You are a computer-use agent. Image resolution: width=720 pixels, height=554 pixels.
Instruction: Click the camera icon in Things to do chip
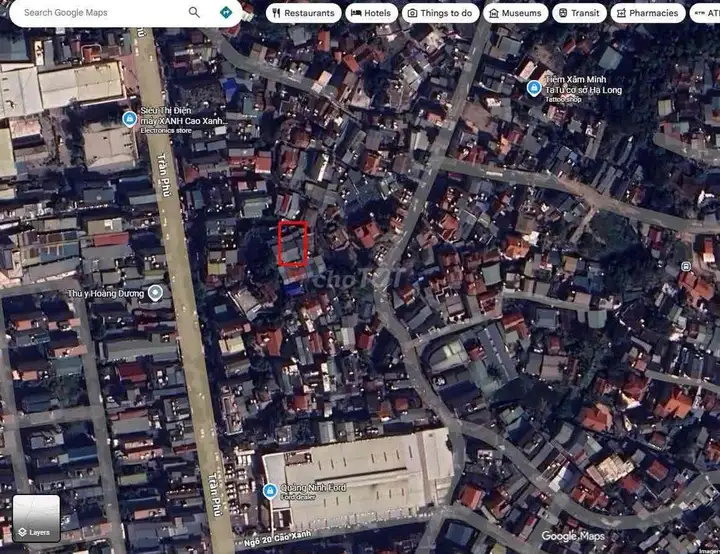(412, 13)
